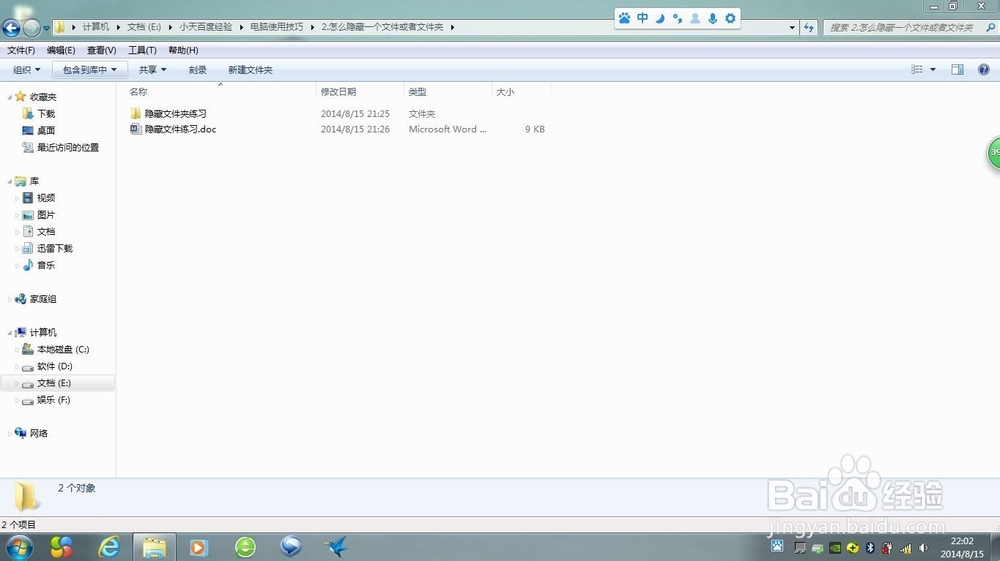Open recent locations dropdown beside Forward
Screen dimensions: 1000x561
(46, 28)
